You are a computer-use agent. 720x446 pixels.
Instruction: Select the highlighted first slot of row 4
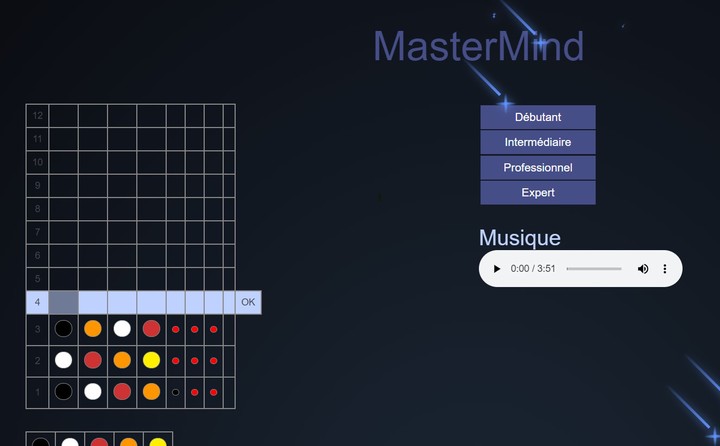pyautogui.click(x=63, y=302)
